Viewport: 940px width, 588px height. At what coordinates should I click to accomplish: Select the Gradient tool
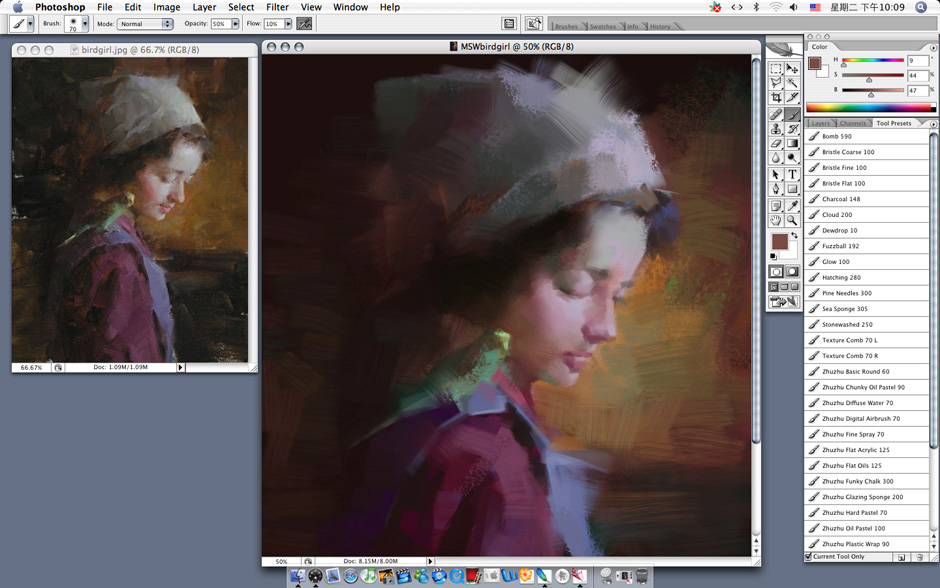pyautogui.click(x=792, y=143)
